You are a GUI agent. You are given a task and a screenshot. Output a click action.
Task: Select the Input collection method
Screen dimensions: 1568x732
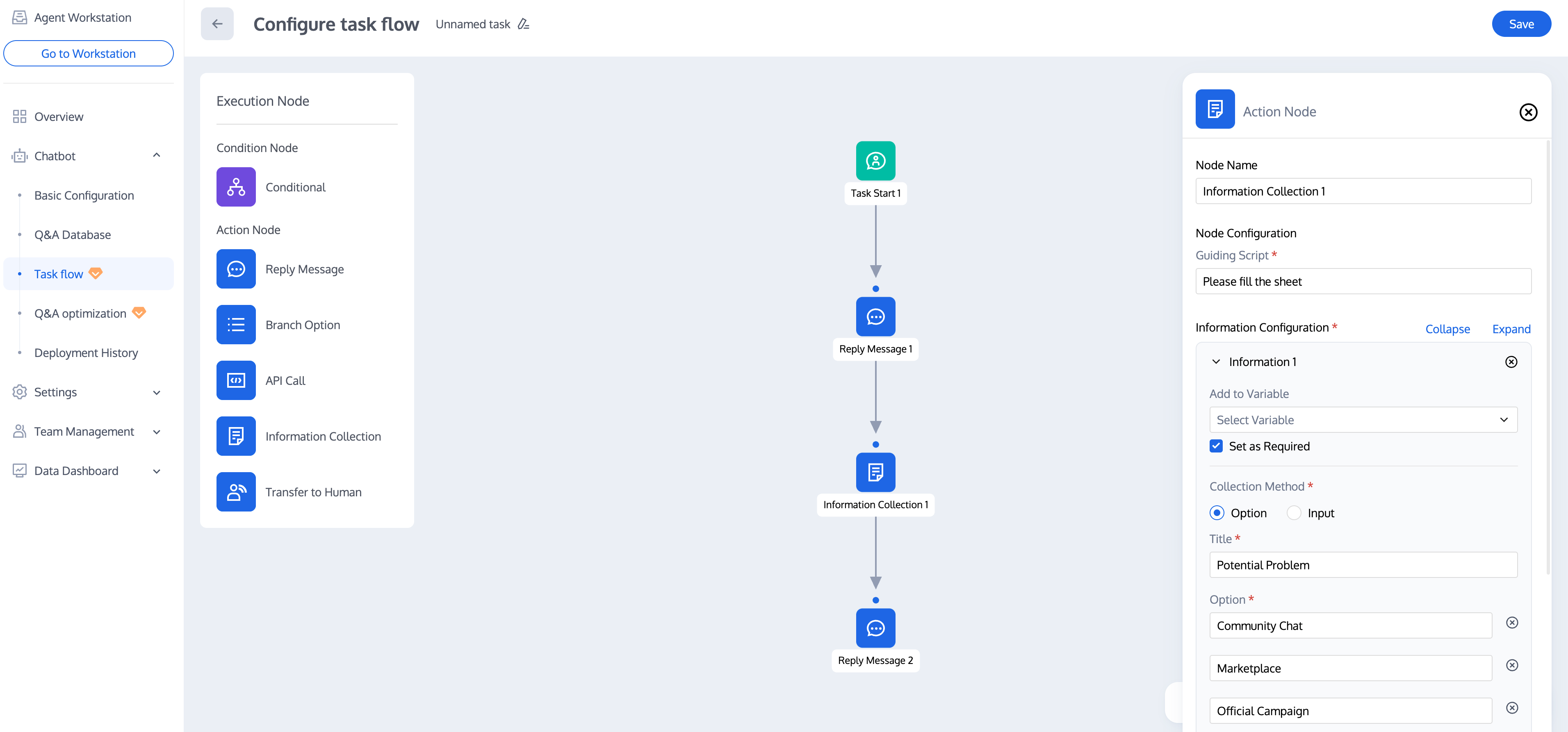click(x=1294, y=513)
